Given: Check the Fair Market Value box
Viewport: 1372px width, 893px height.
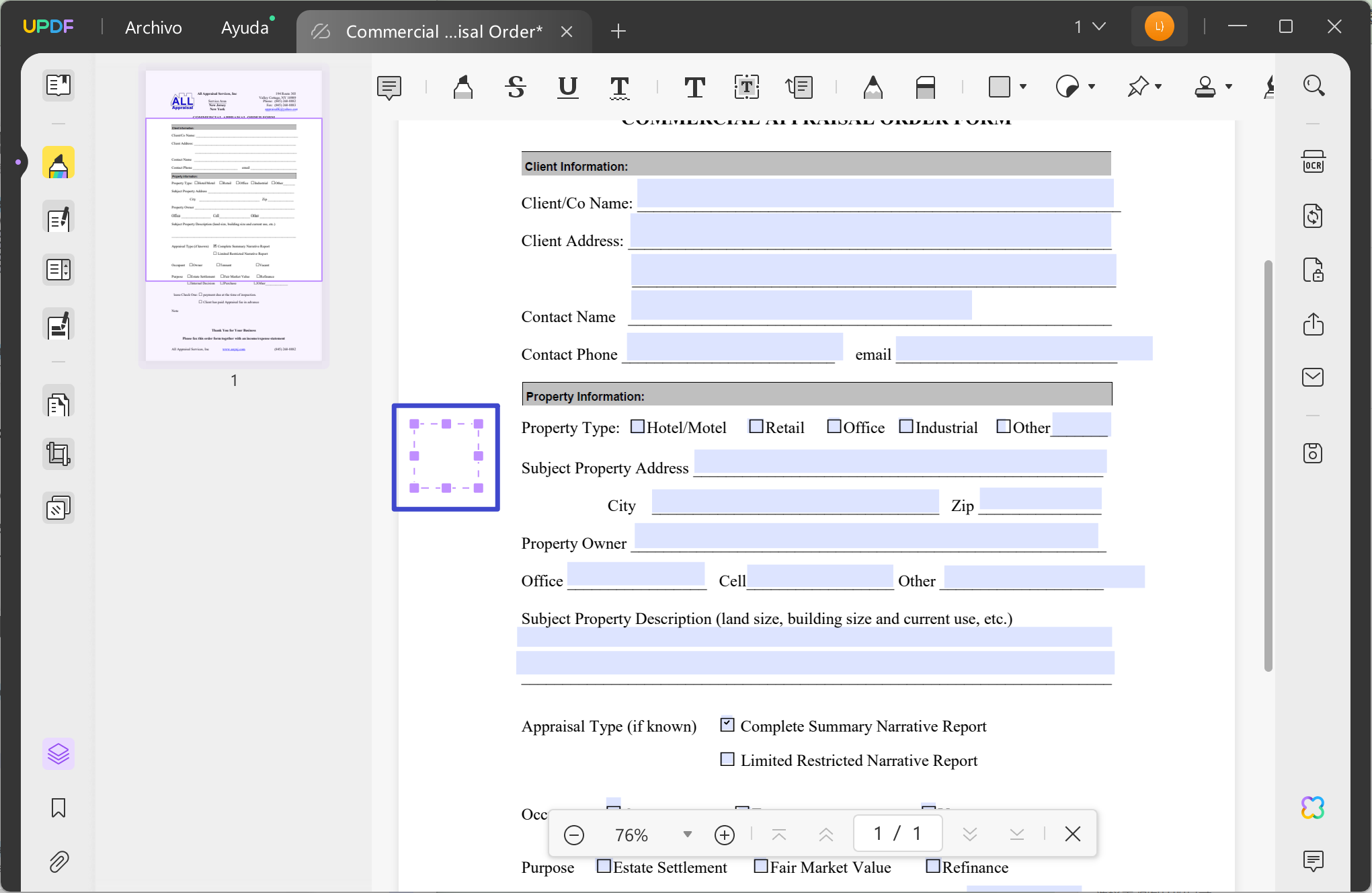Looking at the screenshot, I should [761, 866].
